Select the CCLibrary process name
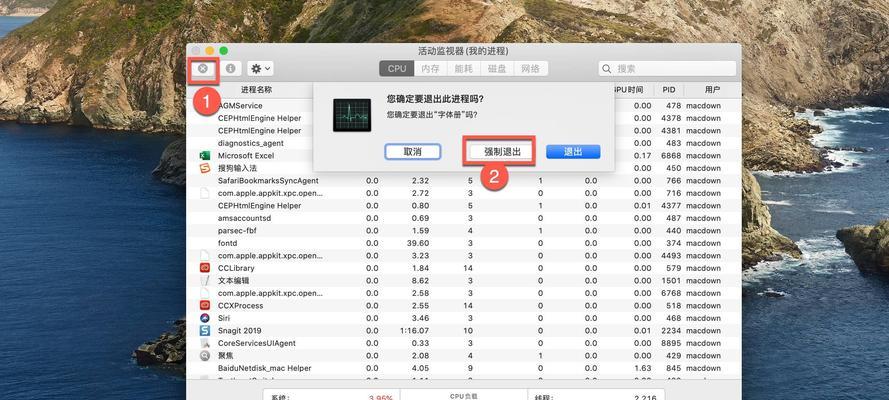 click(236, 268)
